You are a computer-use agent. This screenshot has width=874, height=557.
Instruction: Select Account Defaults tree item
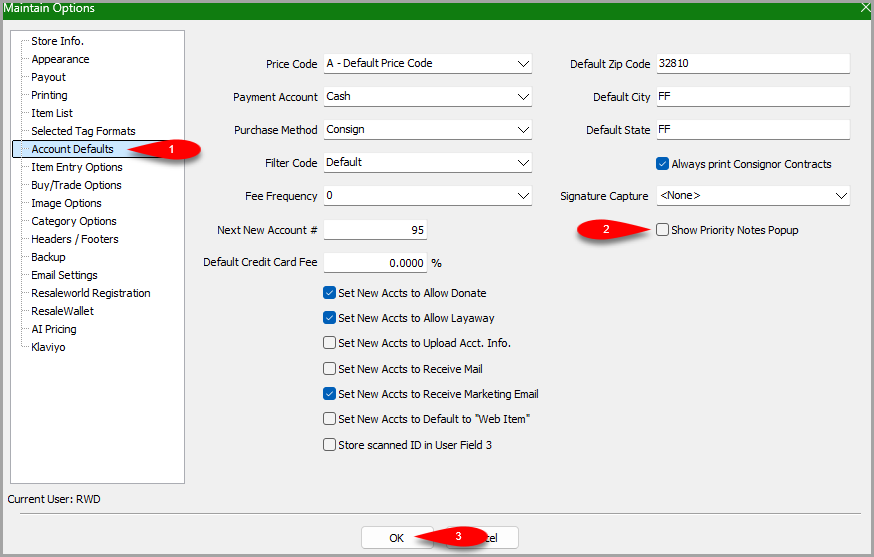tap(72, 149)
